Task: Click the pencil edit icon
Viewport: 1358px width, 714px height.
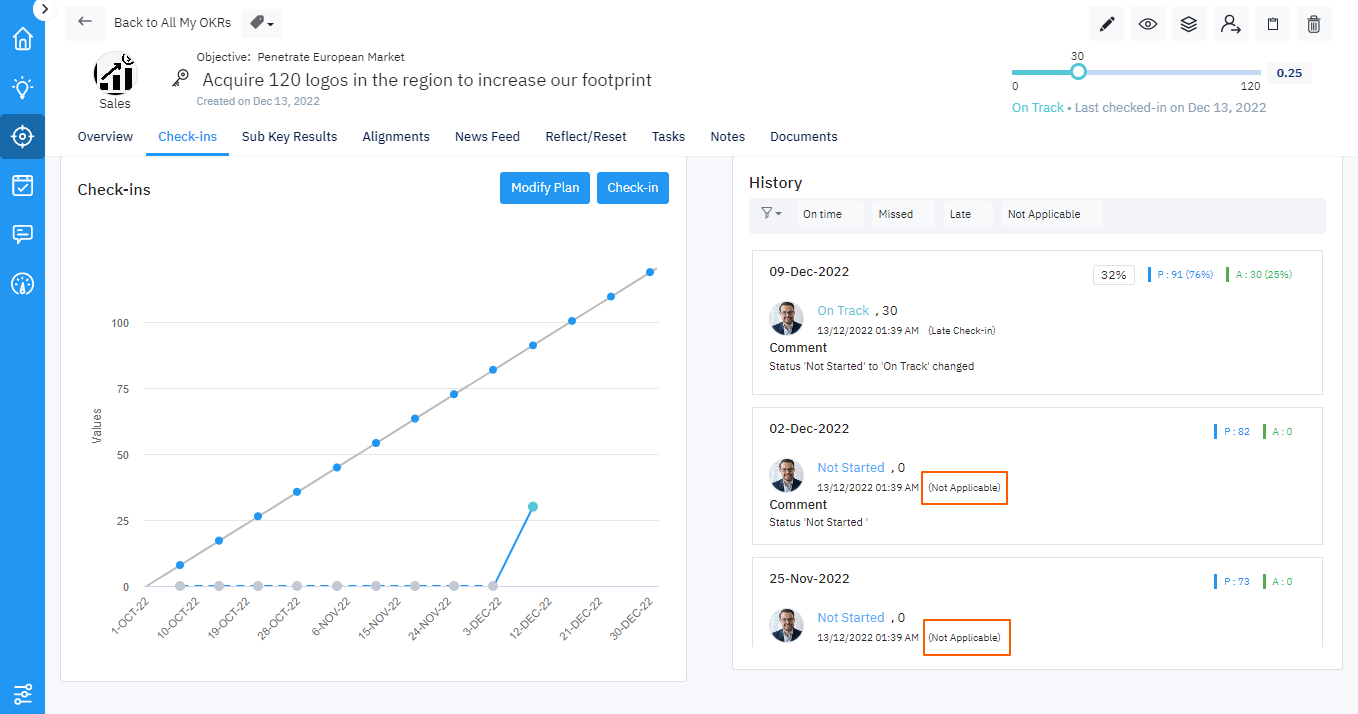Action: [x=1107, y=24]
